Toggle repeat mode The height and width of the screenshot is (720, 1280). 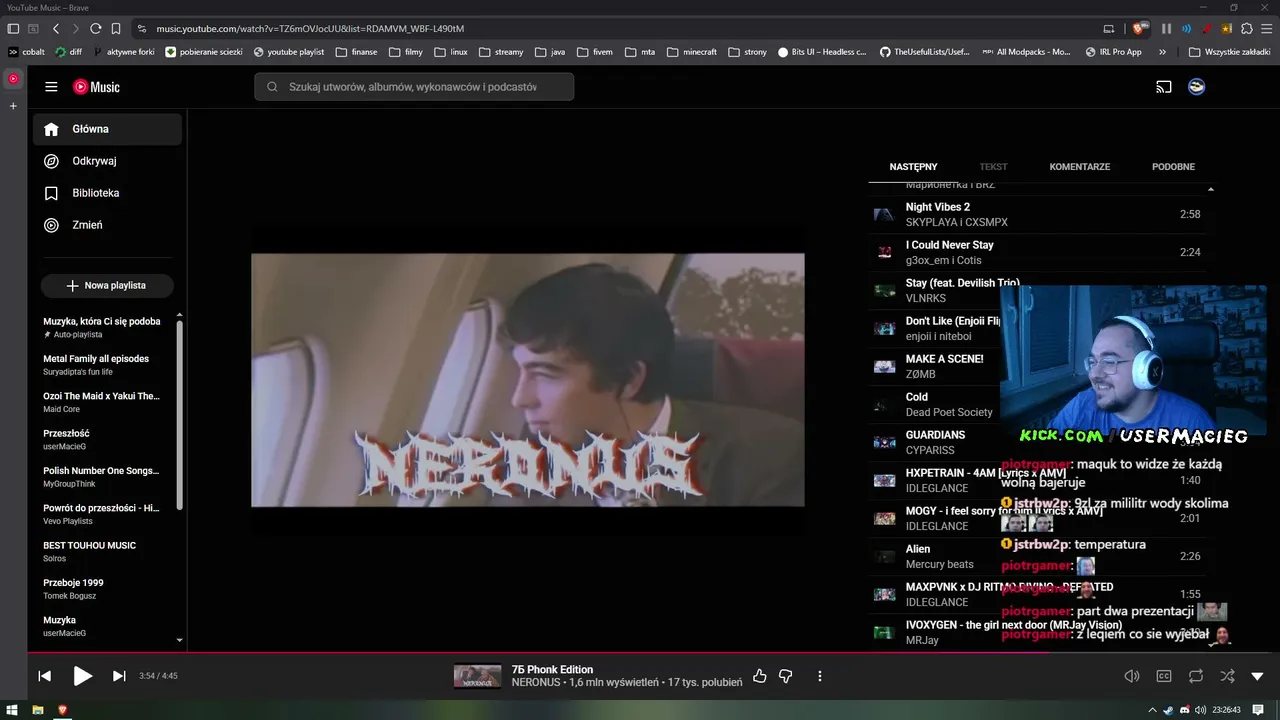point(1196,676)
